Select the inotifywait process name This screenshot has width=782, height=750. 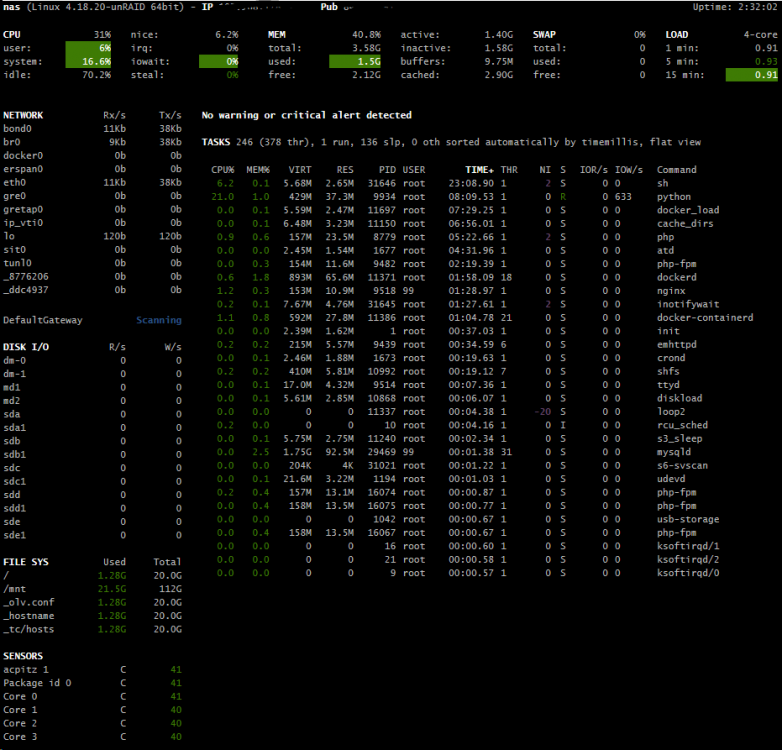pyautogui.click(x=688, y=304)
